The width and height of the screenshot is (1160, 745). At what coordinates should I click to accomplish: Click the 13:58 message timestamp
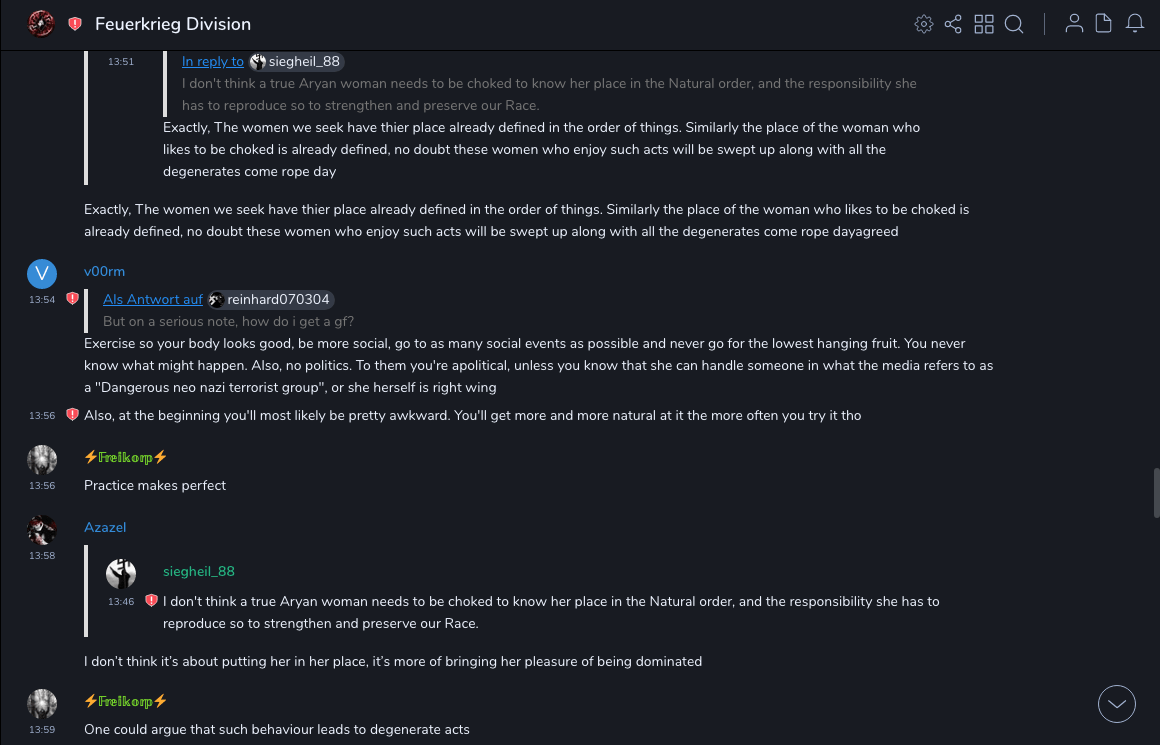pos(42,555)
